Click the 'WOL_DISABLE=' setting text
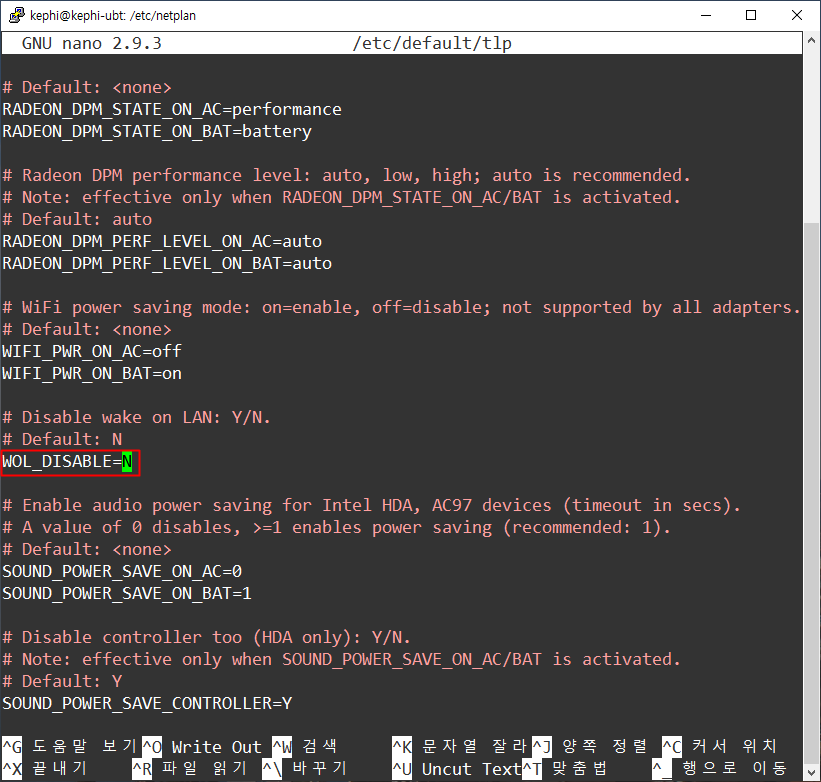Screen dimensions: 821x782 click(62, 461)
